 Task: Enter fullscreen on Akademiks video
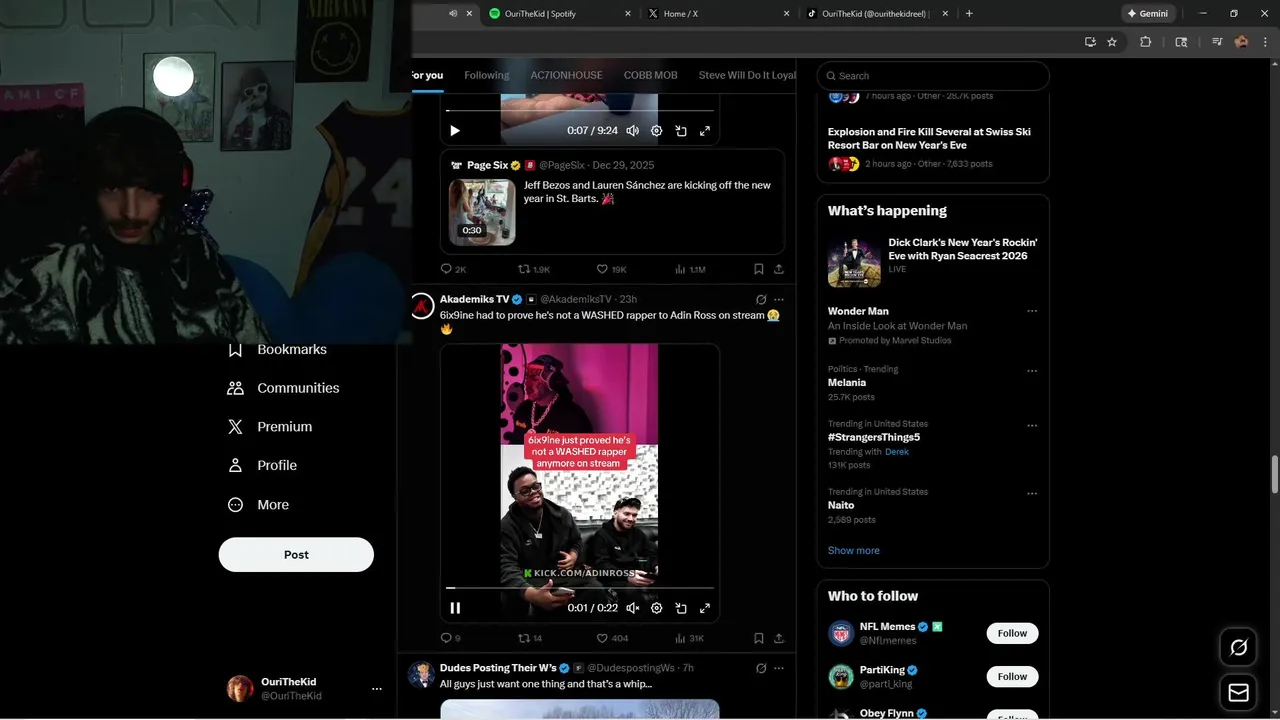point(705,608)
